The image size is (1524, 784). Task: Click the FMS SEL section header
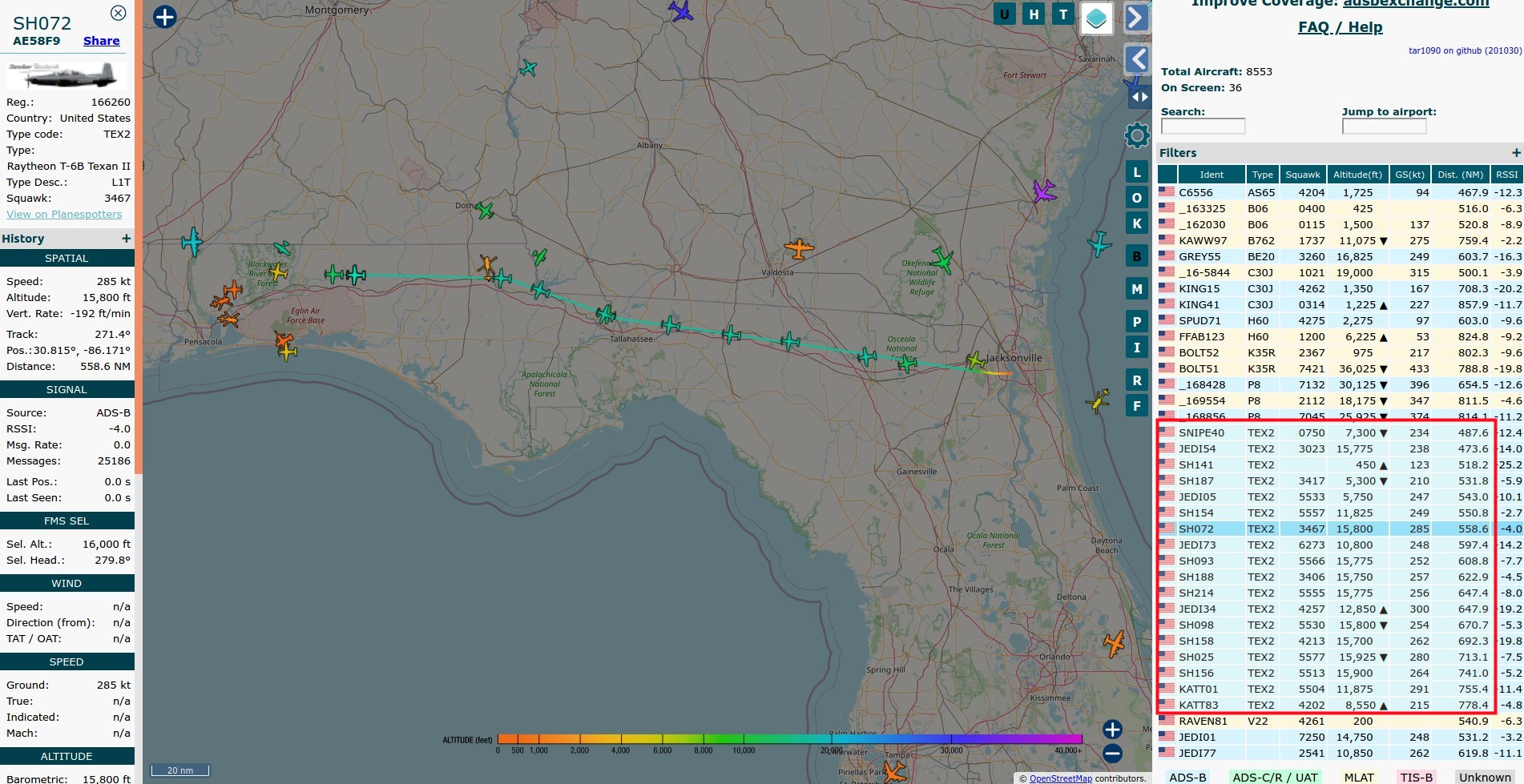[x=67, y=521]
